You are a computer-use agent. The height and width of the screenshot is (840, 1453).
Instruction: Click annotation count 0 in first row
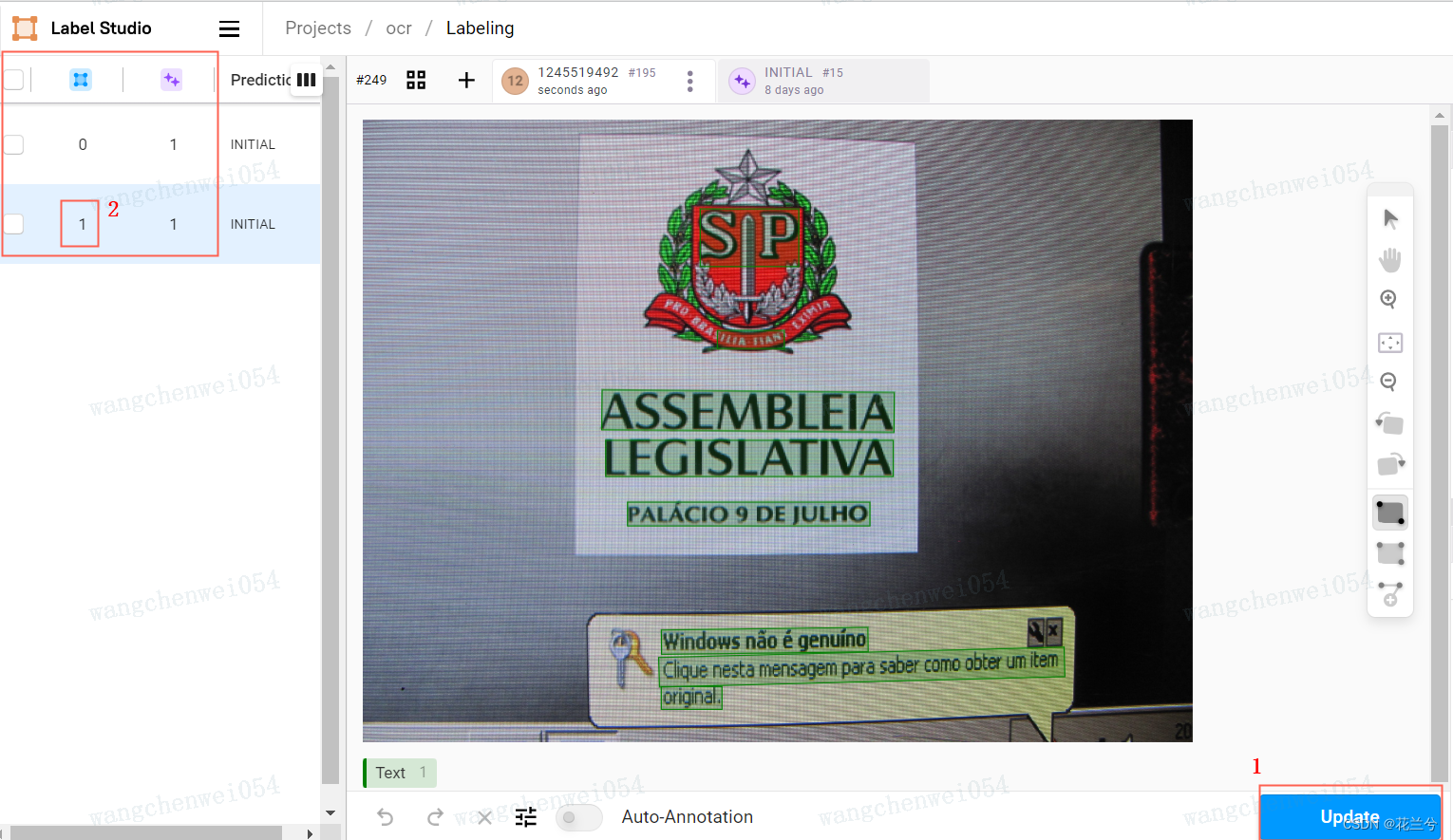(83, 144)
